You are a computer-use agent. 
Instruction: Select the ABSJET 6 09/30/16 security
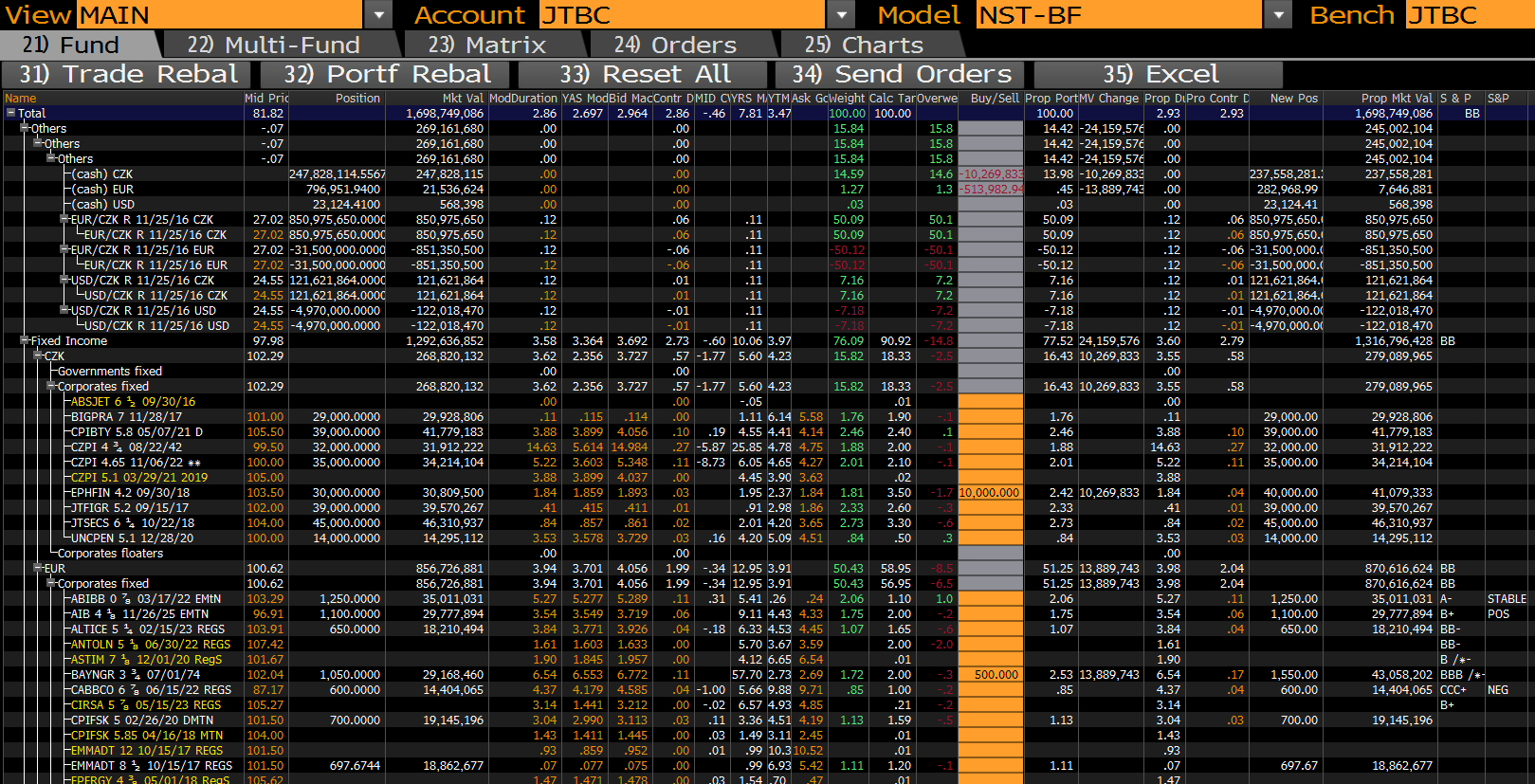click(134, 402)
